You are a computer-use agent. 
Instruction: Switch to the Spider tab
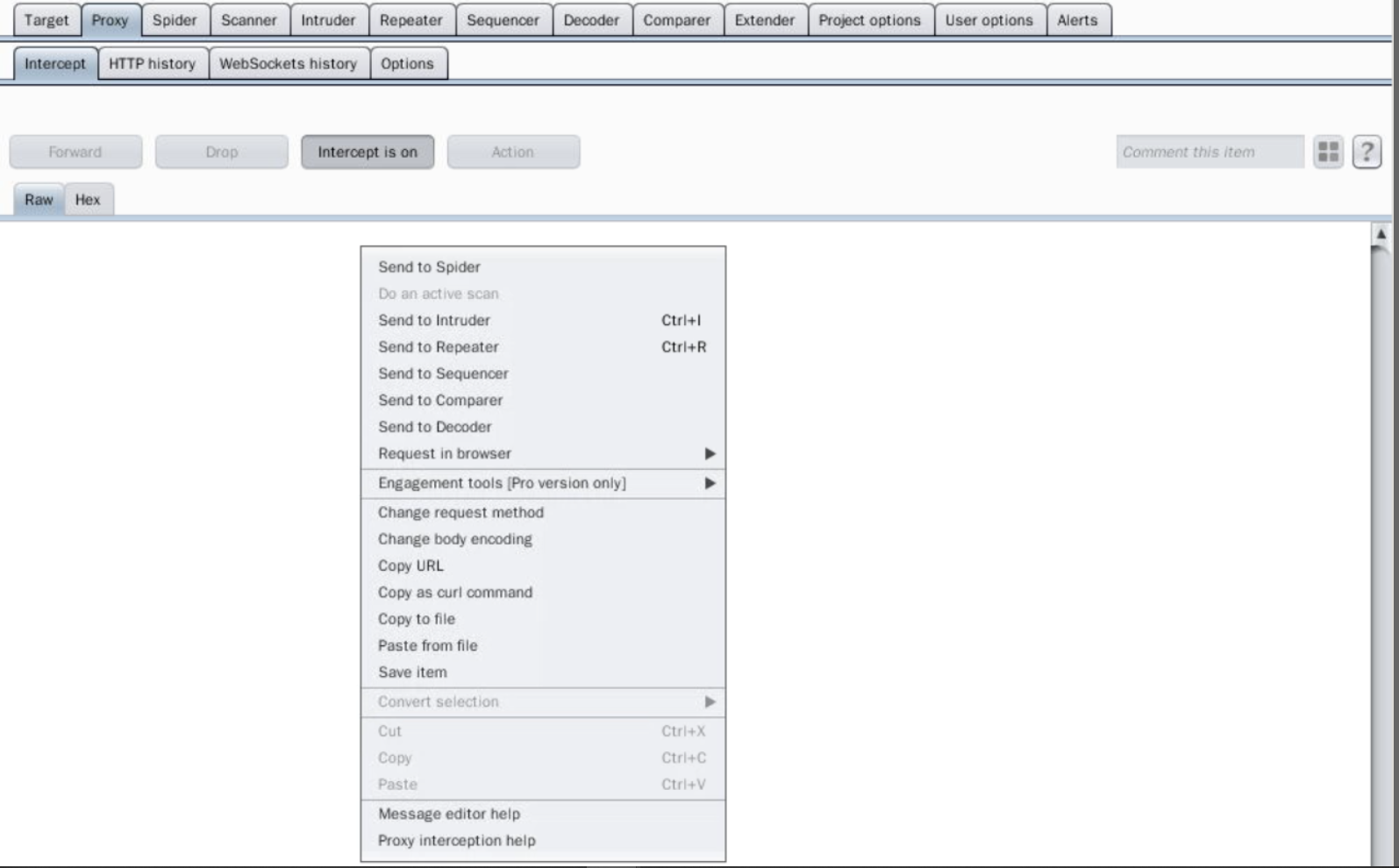coord(175,20)
